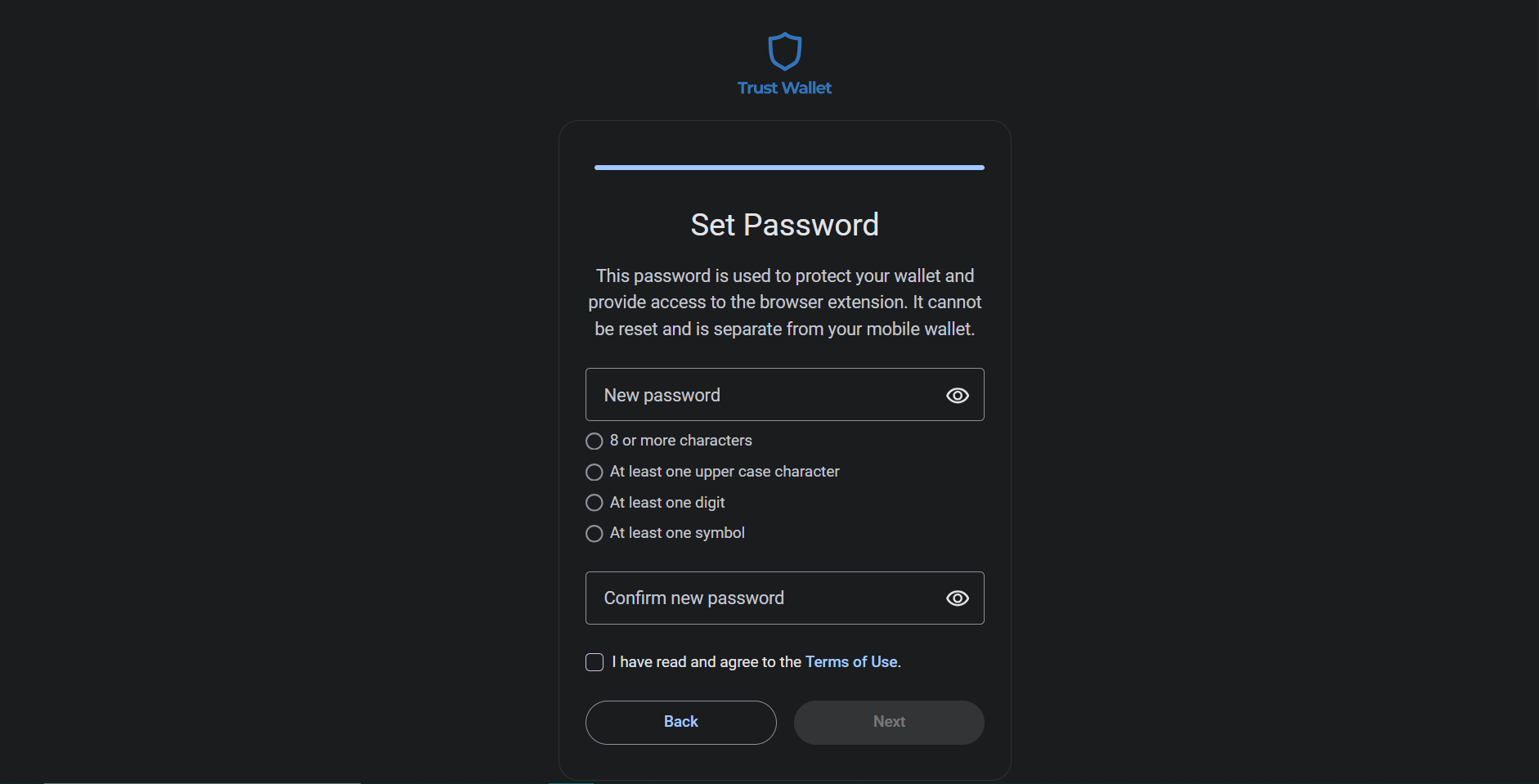This screenshot has height=784, width=1539.
Task: Click the Next button
Action: pos(889,723)
